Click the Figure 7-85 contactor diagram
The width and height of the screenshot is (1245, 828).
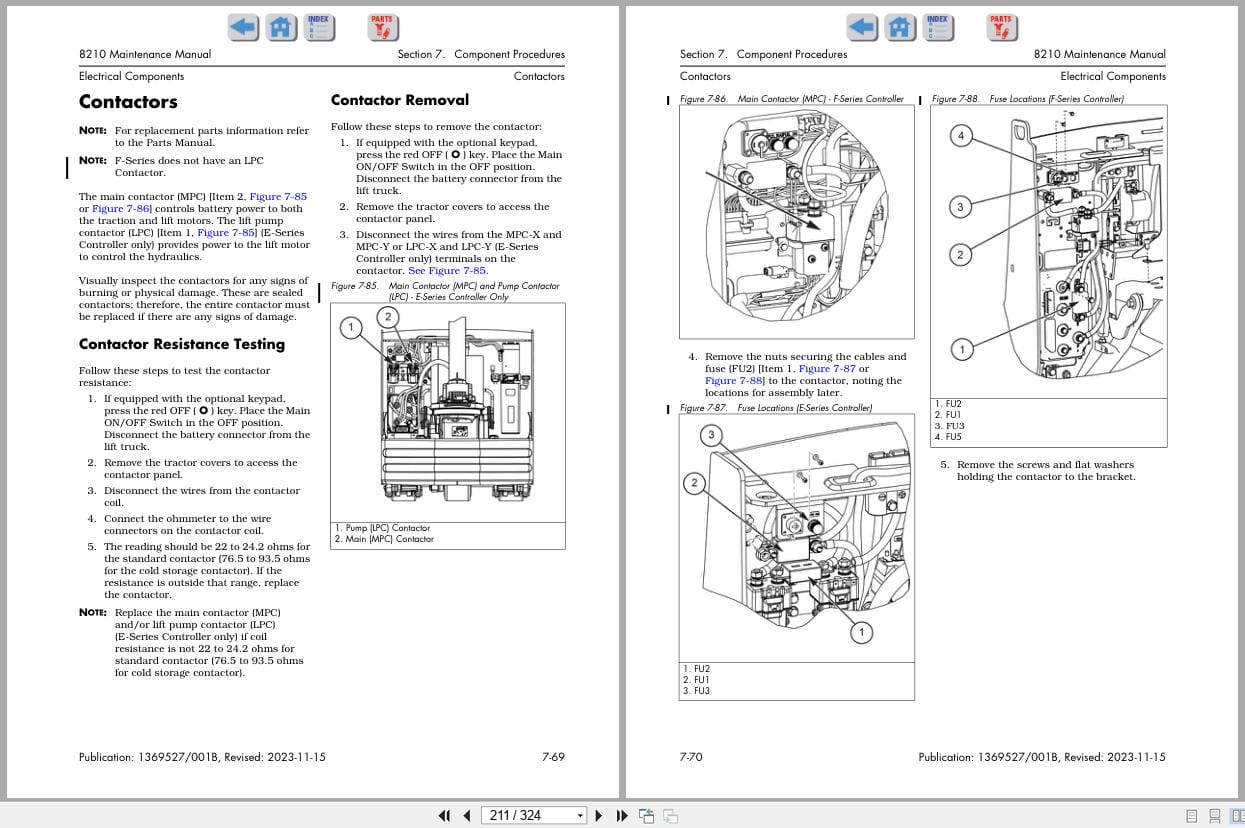[x=447, y=412]
